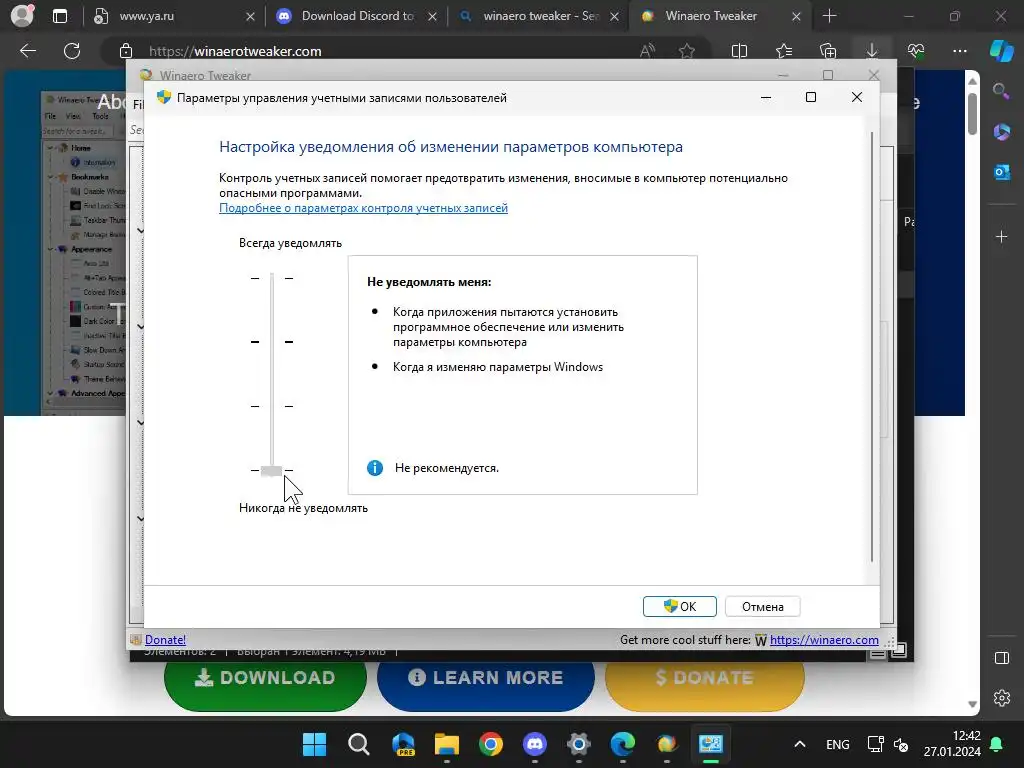Open Collections icon in Edge toolbar
1024x768 pixels.
827,51
